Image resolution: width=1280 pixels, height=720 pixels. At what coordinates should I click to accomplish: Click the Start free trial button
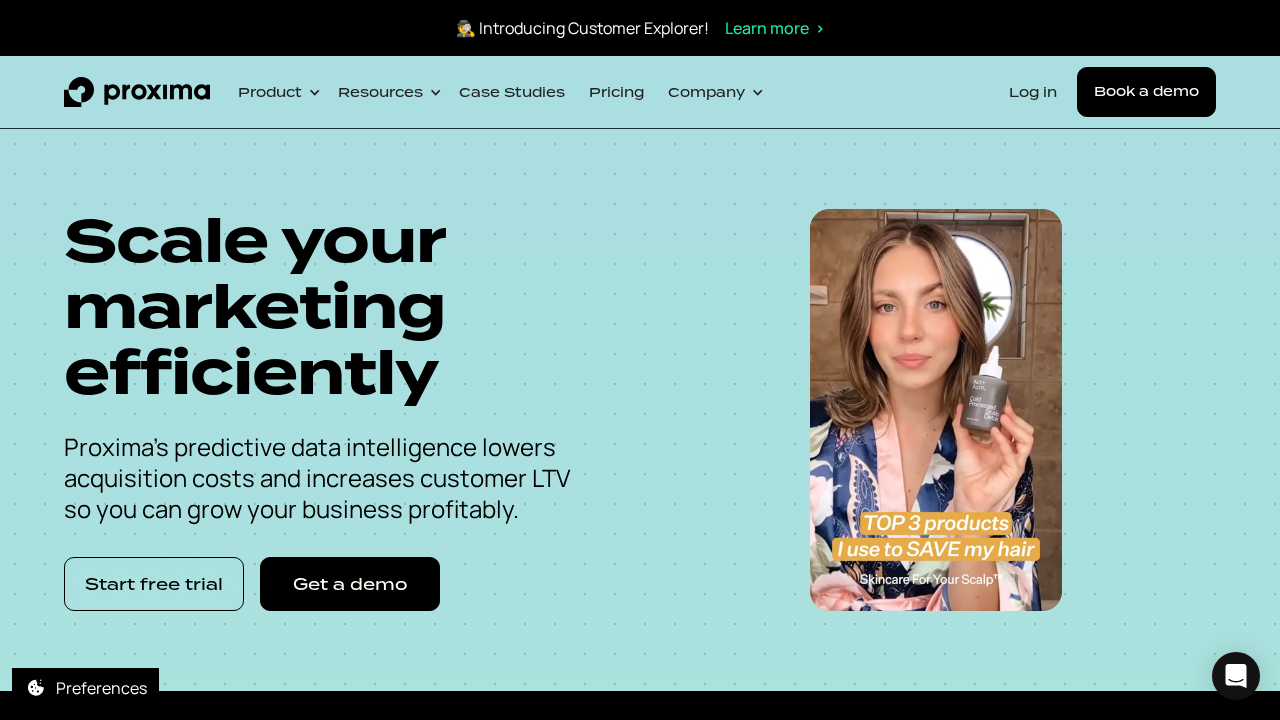click(154, 584)
